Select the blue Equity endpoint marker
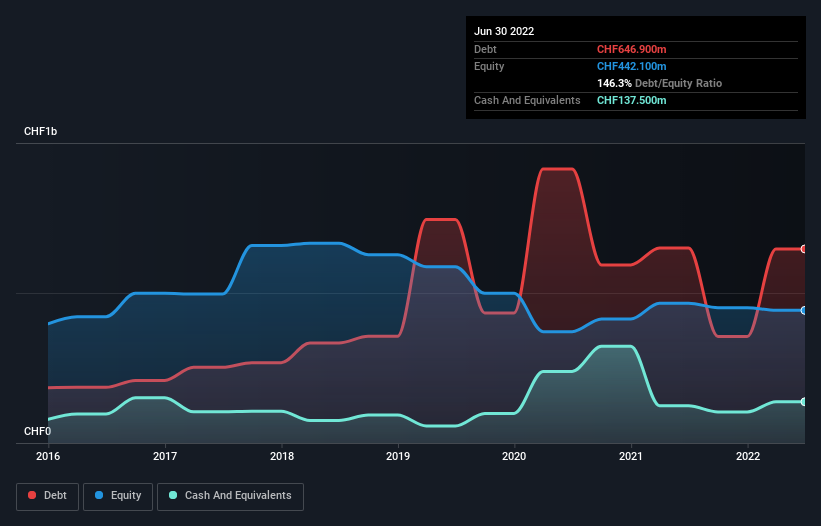 pos(804,310)
